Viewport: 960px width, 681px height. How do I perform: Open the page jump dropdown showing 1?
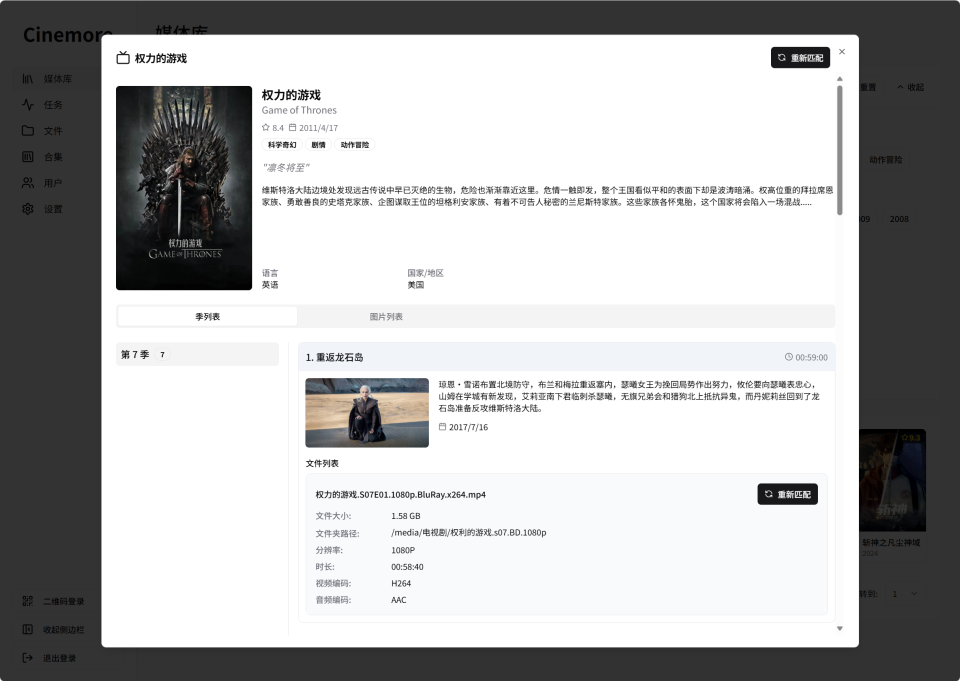pos(904,593)
